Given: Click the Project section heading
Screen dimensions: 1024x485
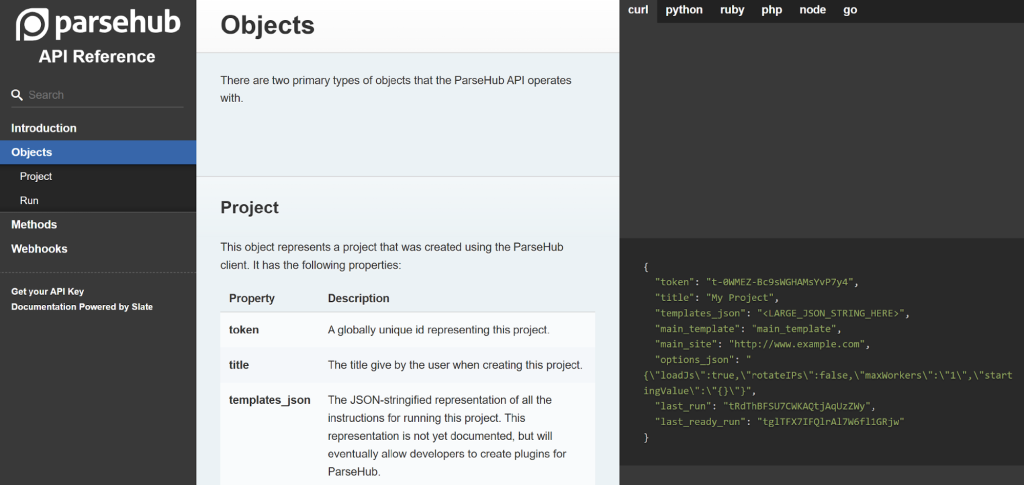Looking at the screenshot, I should [249, 208].
